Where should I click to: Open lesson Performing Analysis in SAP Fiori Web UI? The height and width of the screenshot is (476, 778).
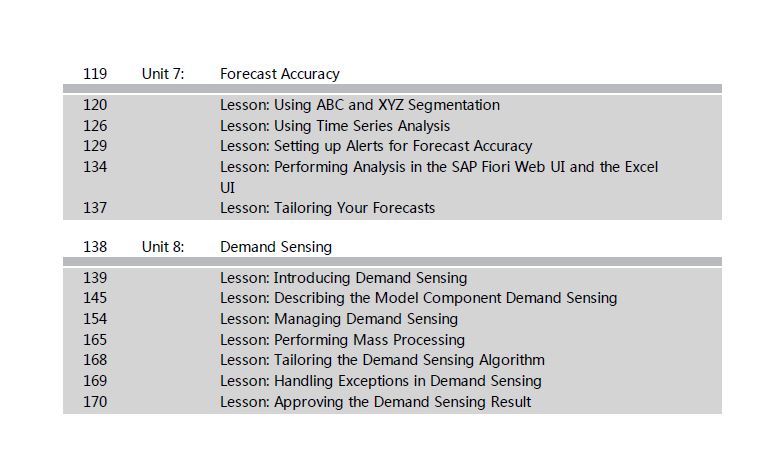439,177
